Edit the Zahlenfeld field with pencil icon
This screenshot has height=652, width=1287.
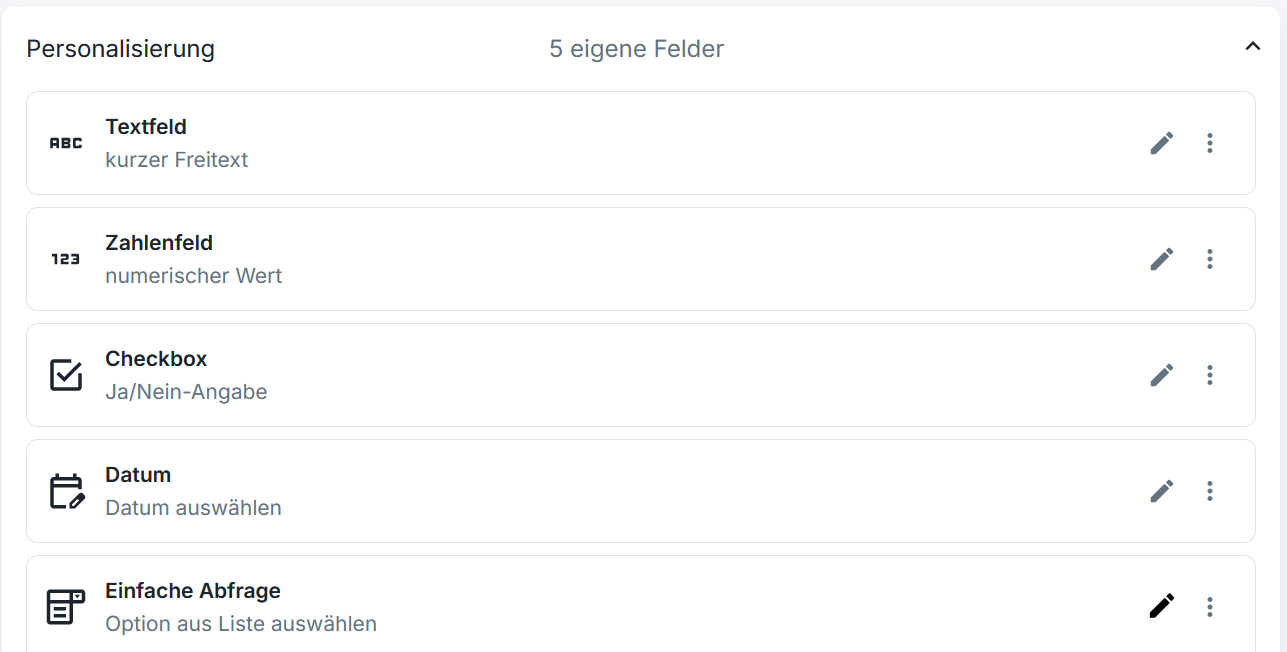point(1161,259)
